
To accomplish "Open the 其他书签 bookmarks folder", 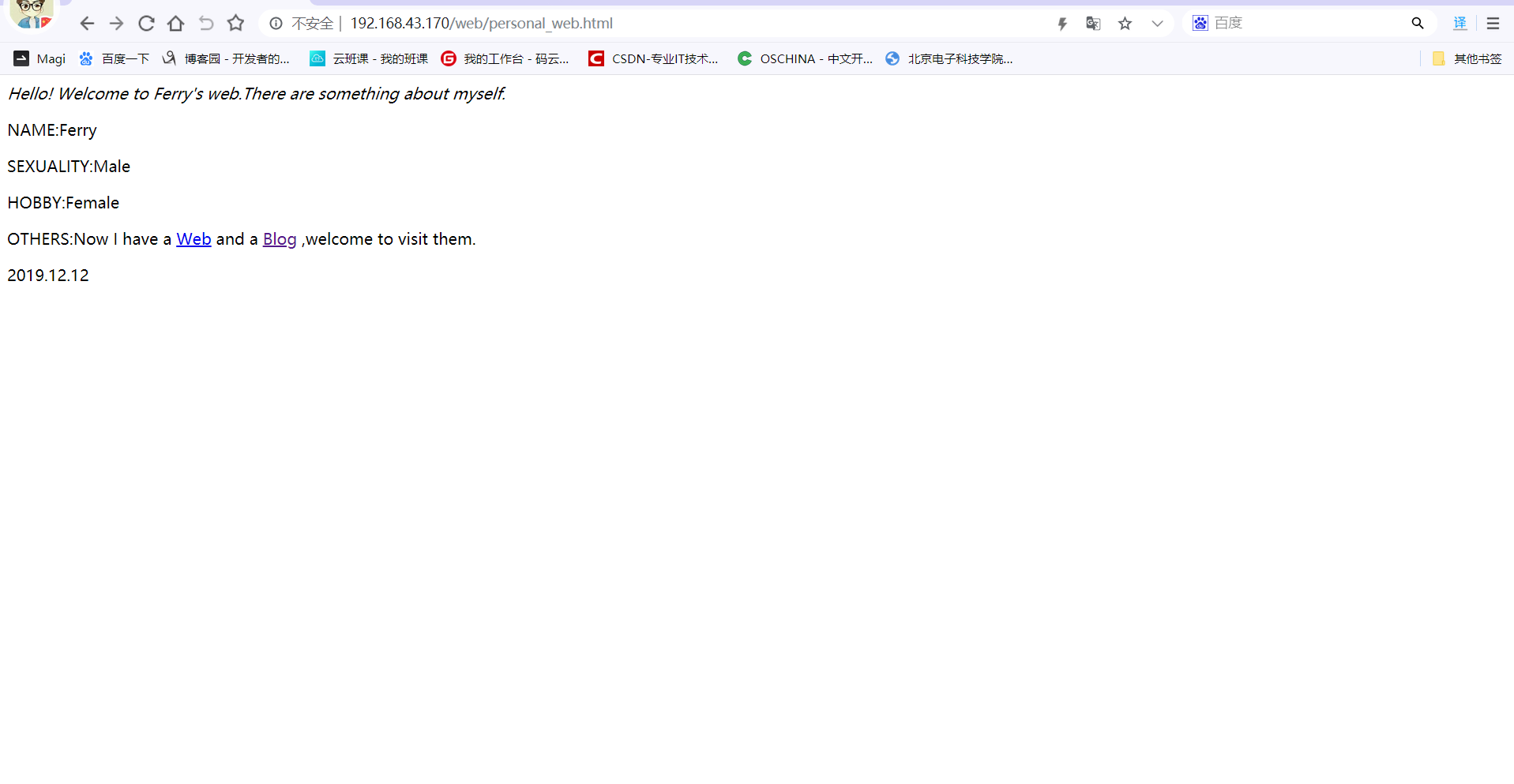I will 1467,58.
